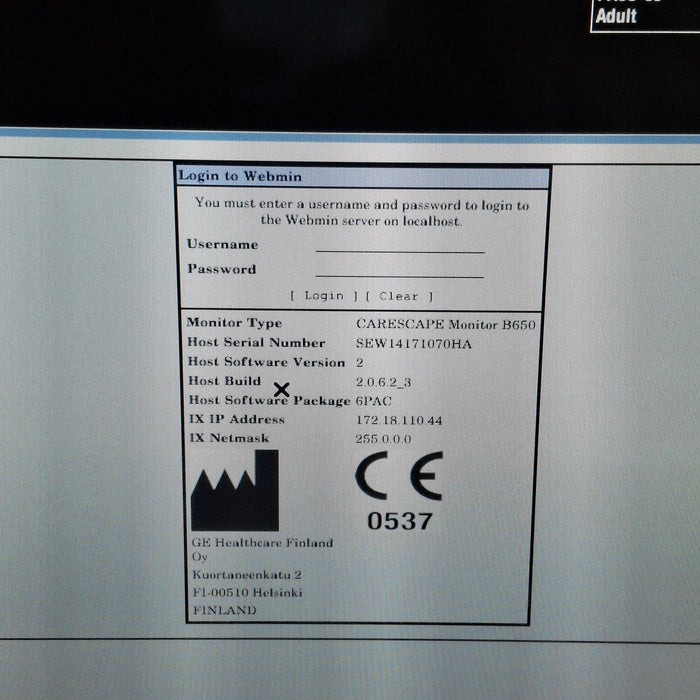Screen dimensions: 700x700
Task: Select the GE Healthcare Finland Oy text
Action: tap(262, 549)
